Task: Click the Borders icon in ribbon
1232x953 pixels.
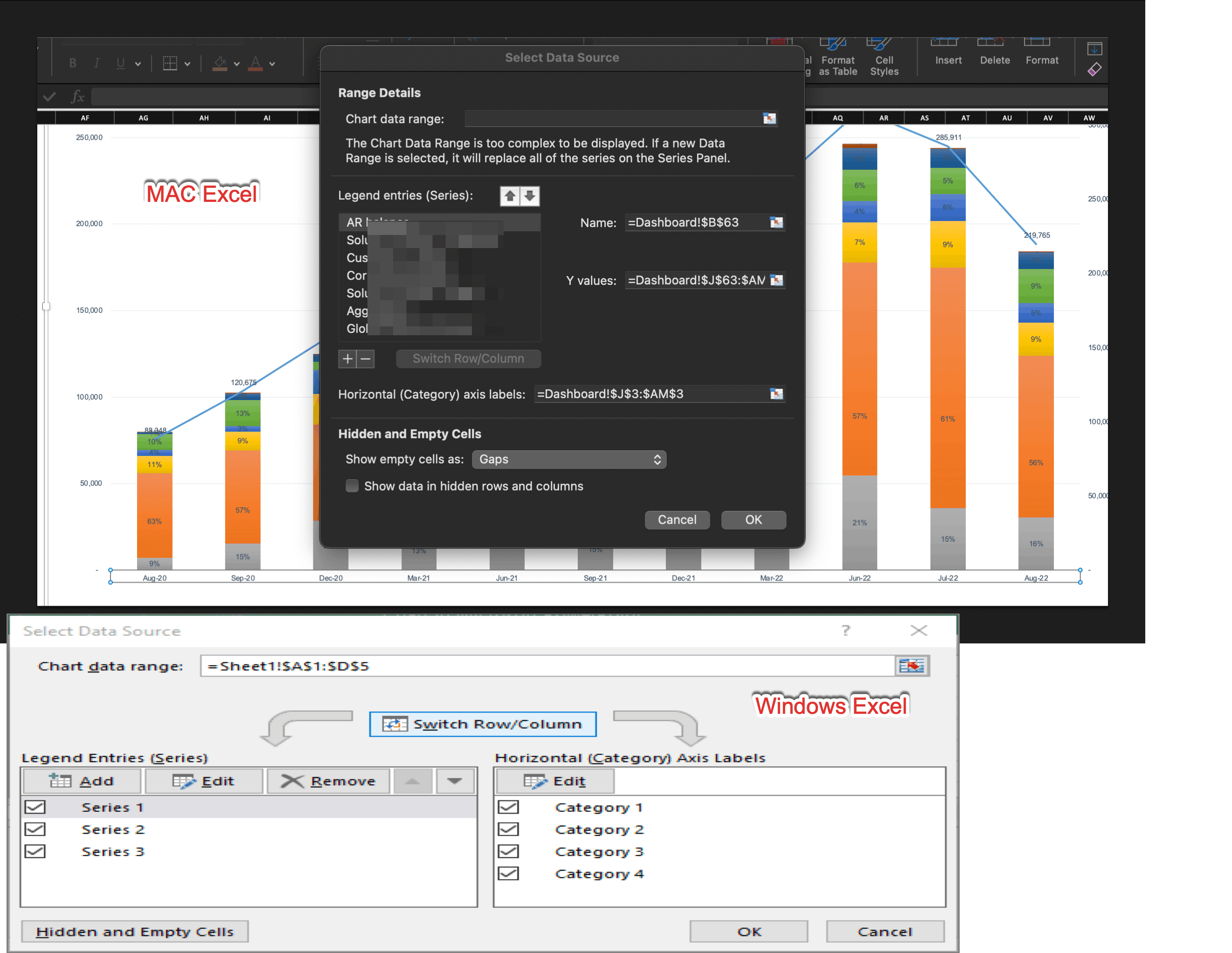Action: [170, 63]
